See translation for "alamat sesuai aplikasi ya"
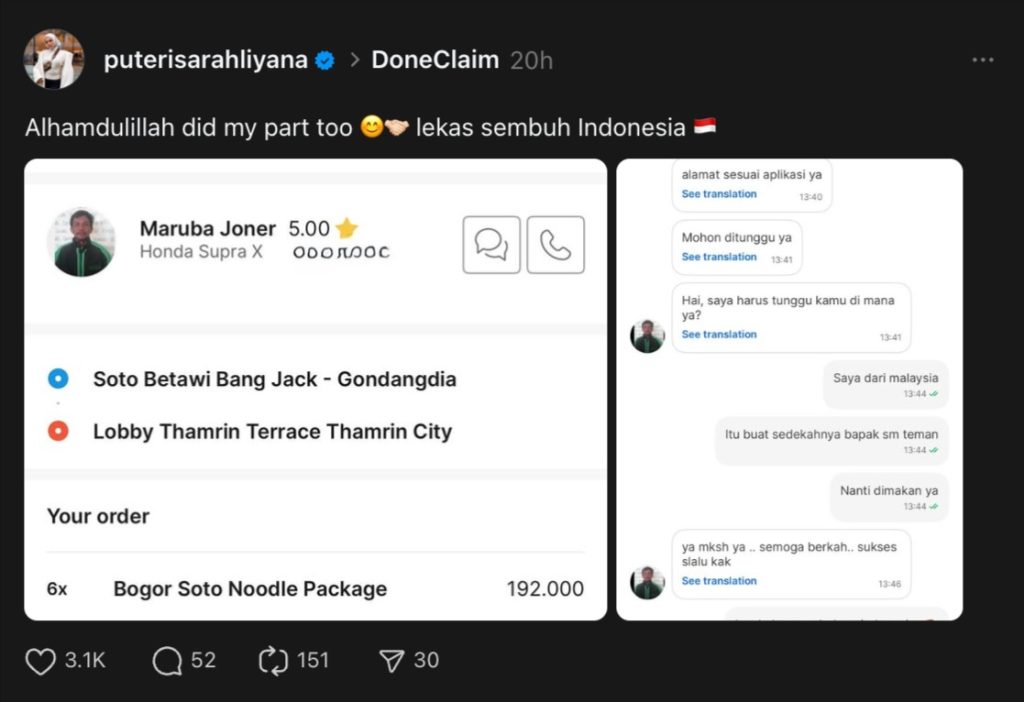 pos(719,194)
